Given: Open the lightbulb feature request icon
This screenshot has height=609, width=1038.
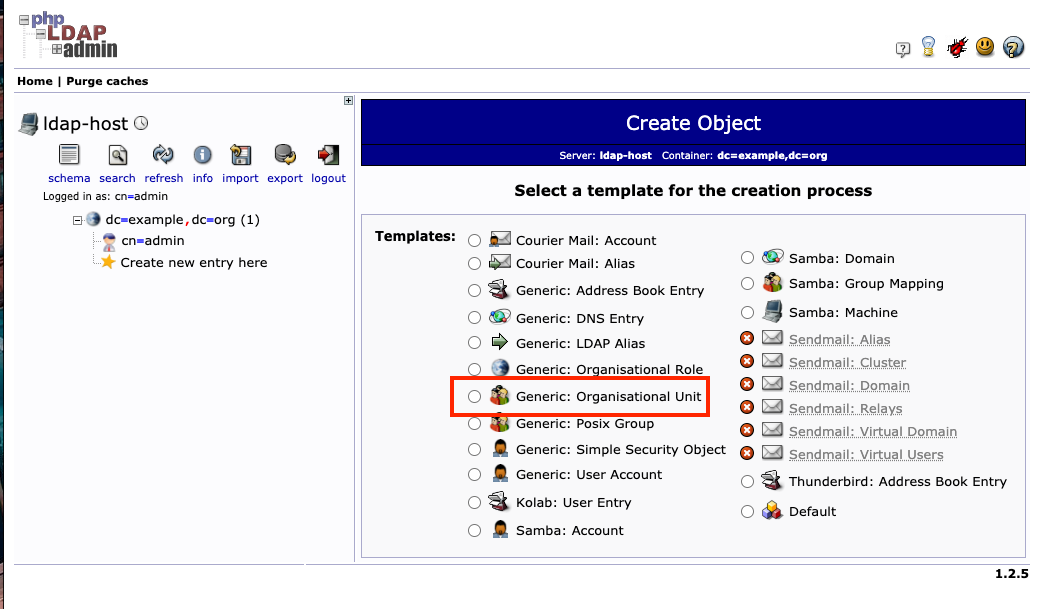Looking at the screenshot, I should pyautogui.click(x=929, y=47).
